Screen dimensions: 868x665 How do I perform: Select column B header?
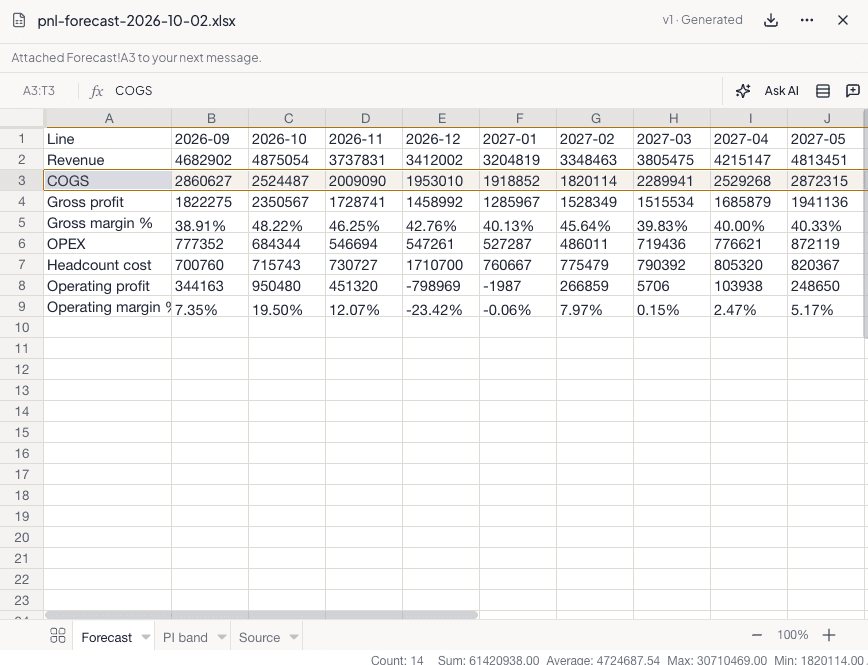pos(210,118)
